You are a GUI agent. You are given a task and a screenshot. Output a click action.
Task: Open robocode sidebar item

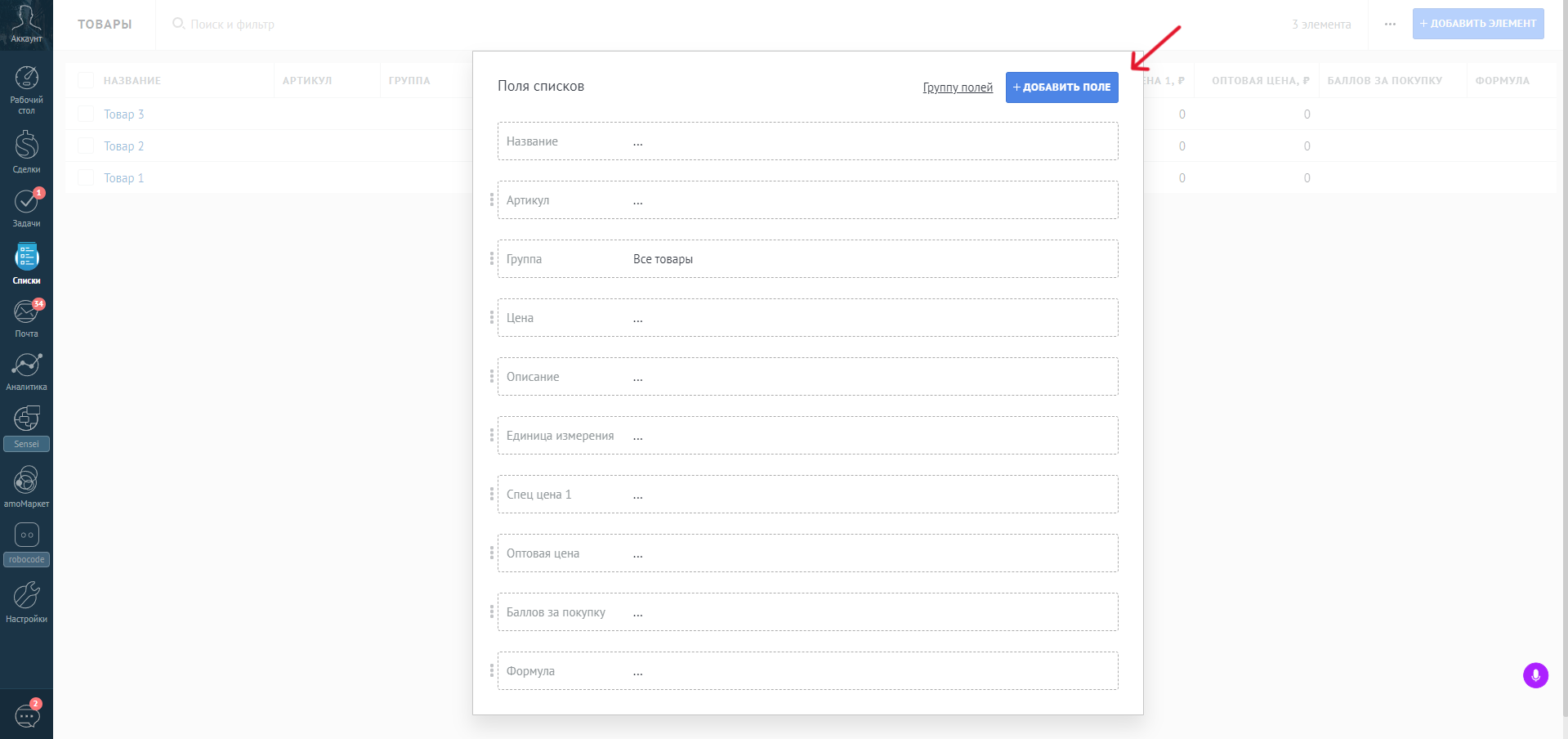[26, 544]
